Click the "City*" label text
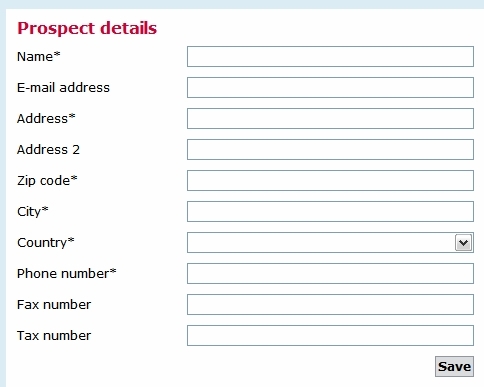Screen dimensions: 484x387 click(33, 212)
